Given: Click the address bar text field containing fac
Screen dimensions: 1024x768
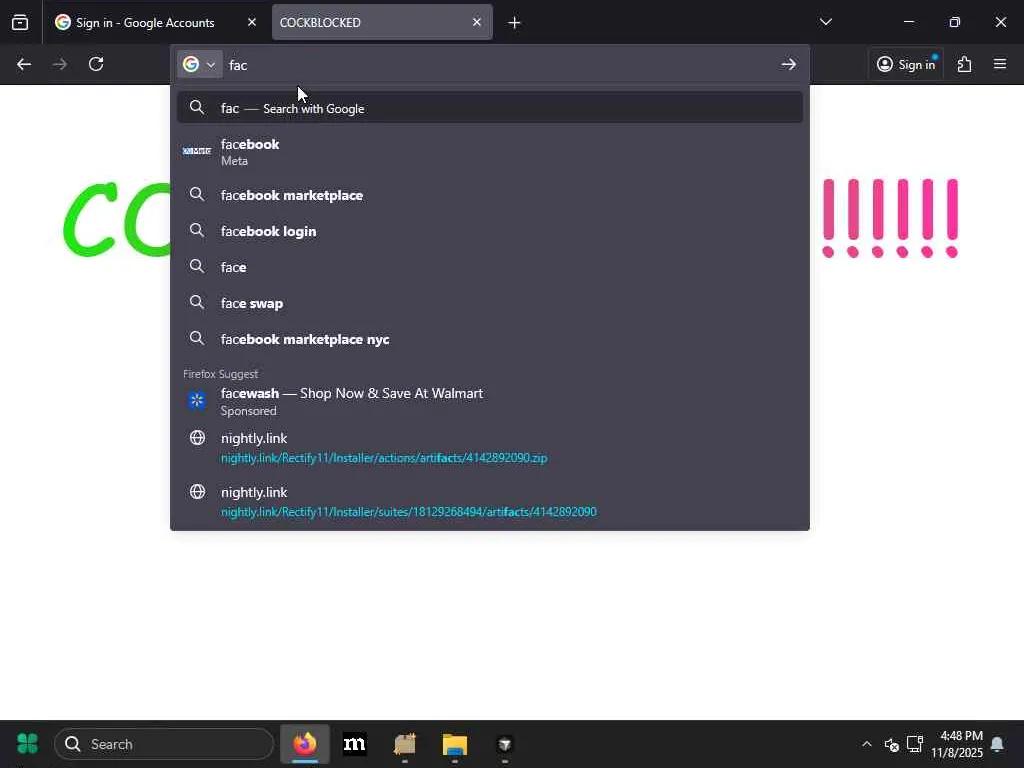Looking at the screenshot, I should pyautogui.click(x=500, y=65).
